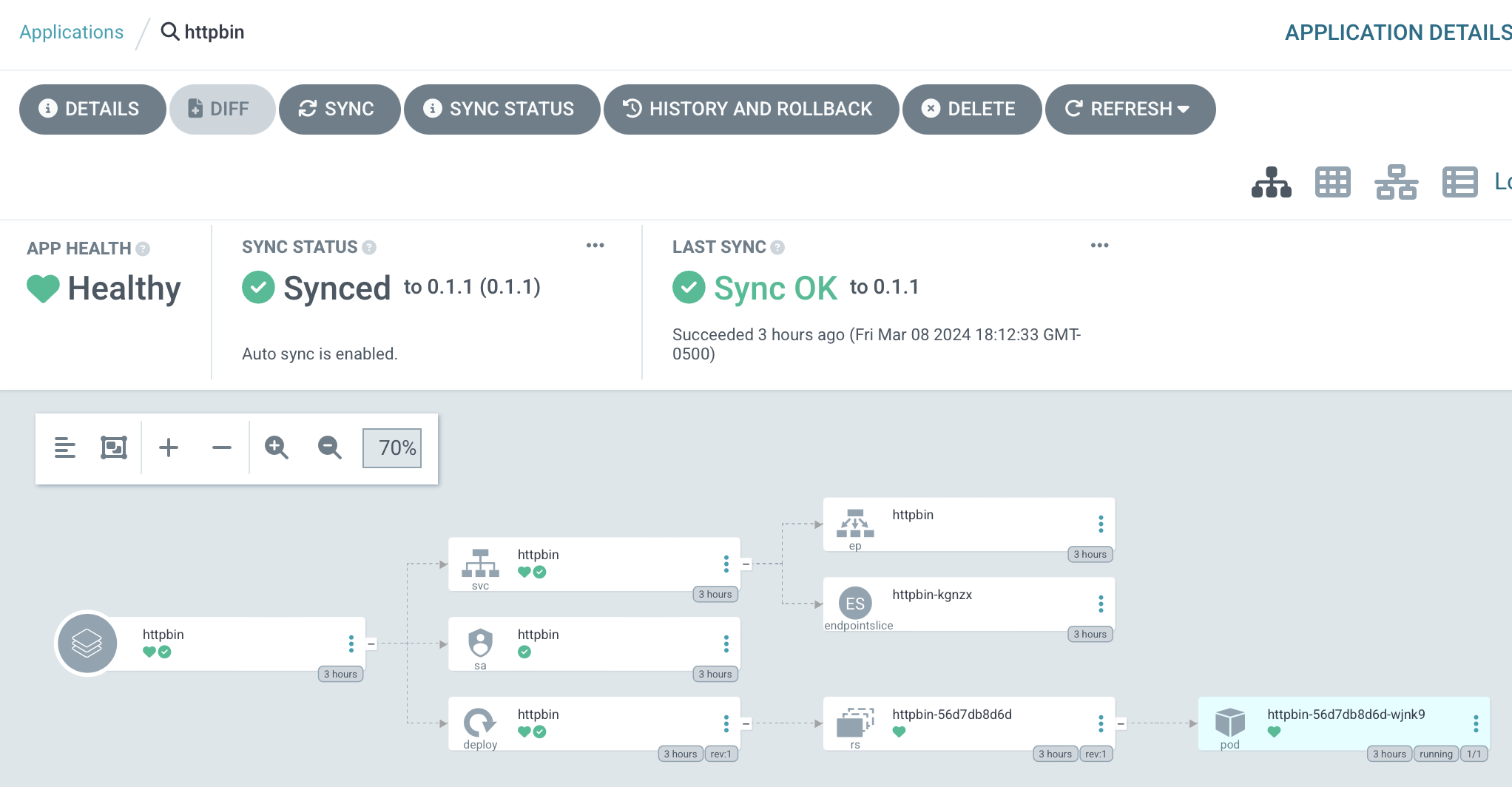Click the running tag on pod node
The height and width of the screenshot is (787, 1512).
(1436, 754)
